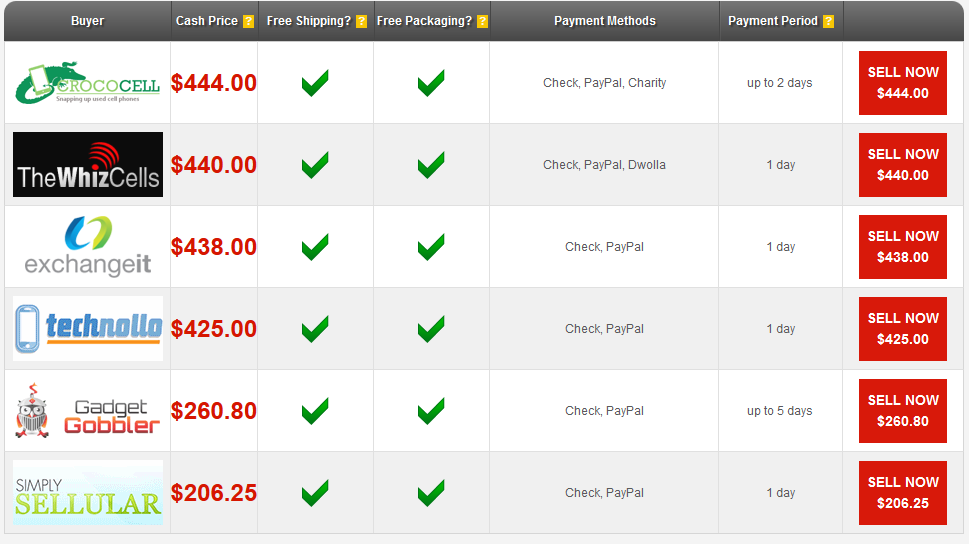
Task: Click 'Check, PayPal' in the technollo row
Action: point(604,329)
